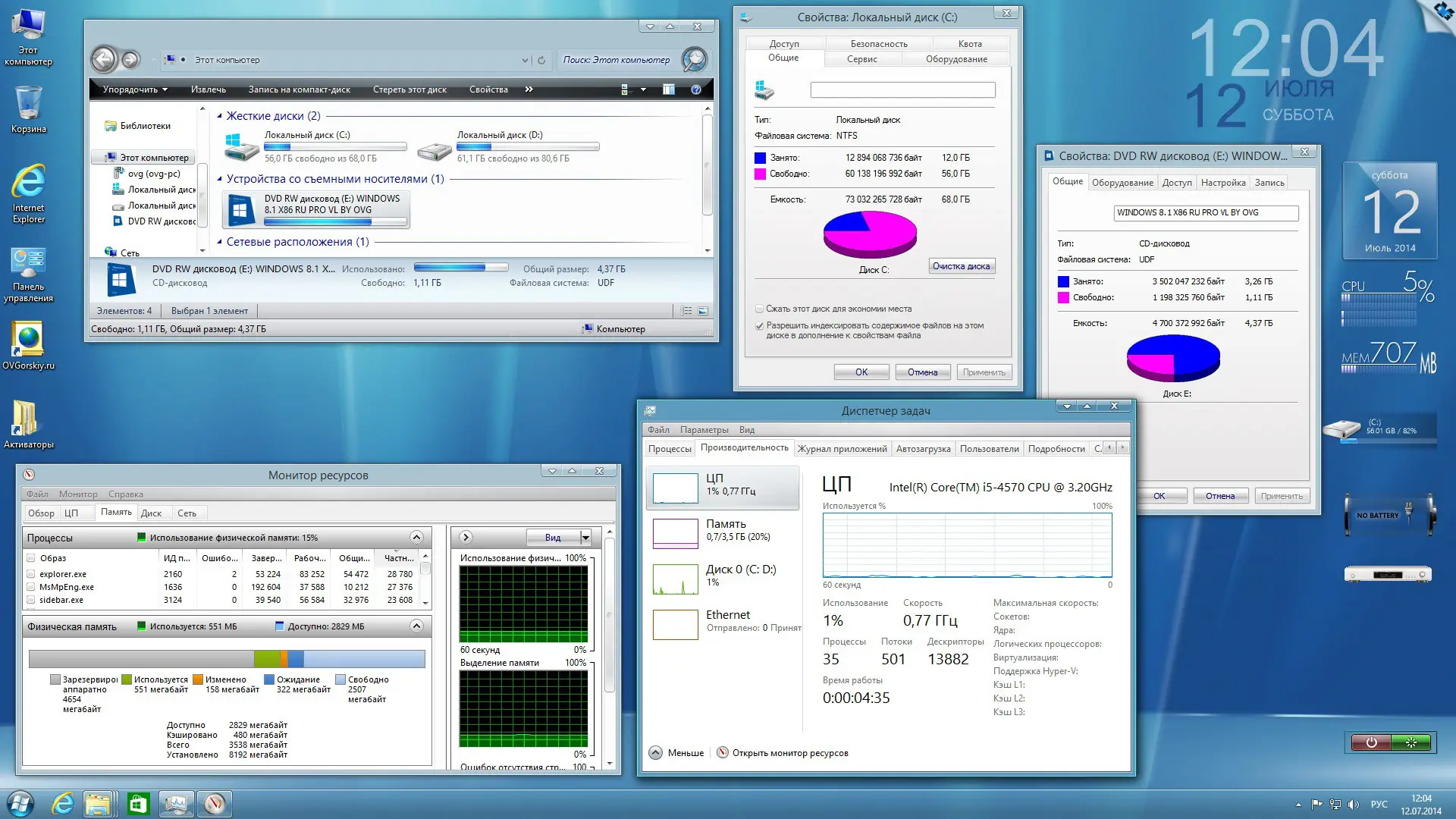Switch to the Безопасность tab
The width and height of the screenshot is (1456, 819).
pos(878,44)
